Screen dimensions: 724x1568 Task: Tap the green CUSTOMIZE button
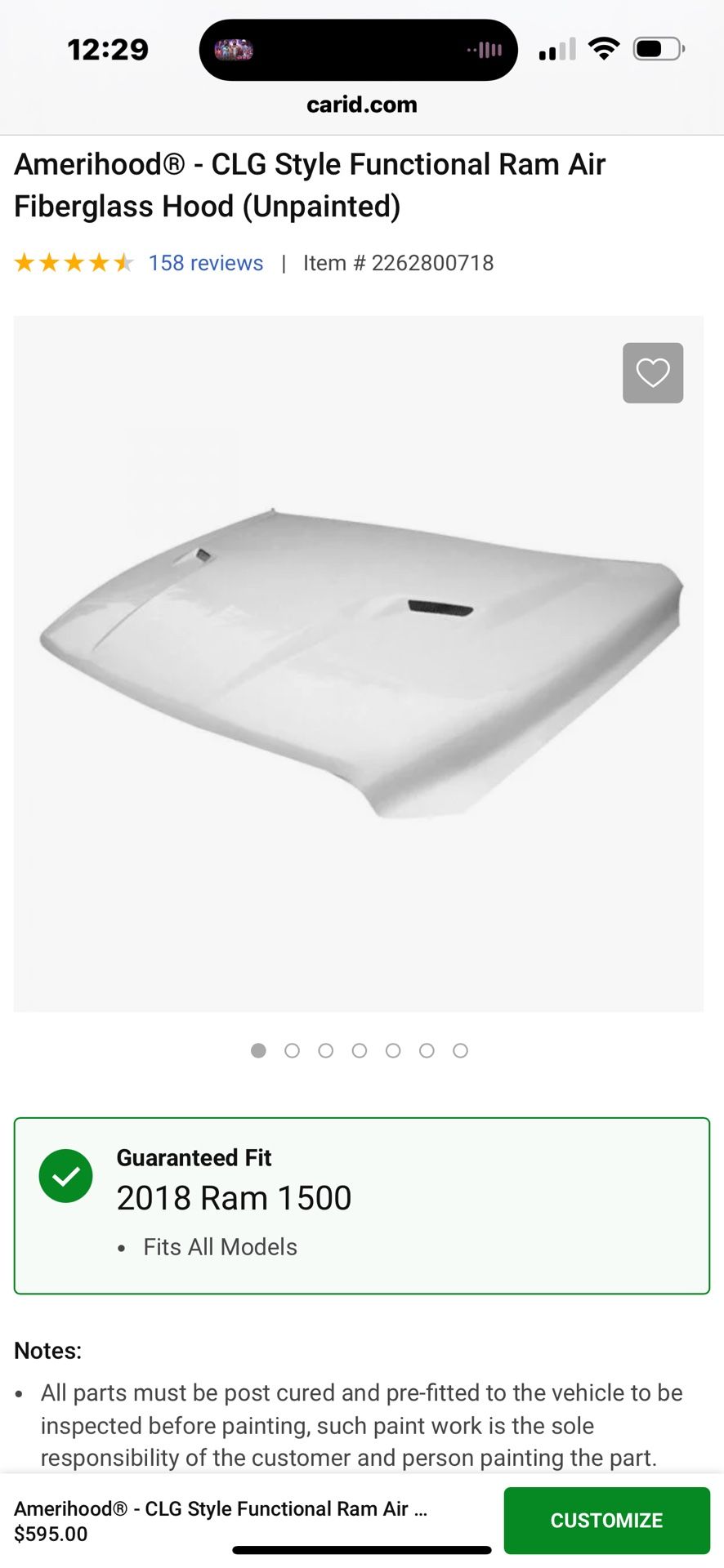[606, 1520]
